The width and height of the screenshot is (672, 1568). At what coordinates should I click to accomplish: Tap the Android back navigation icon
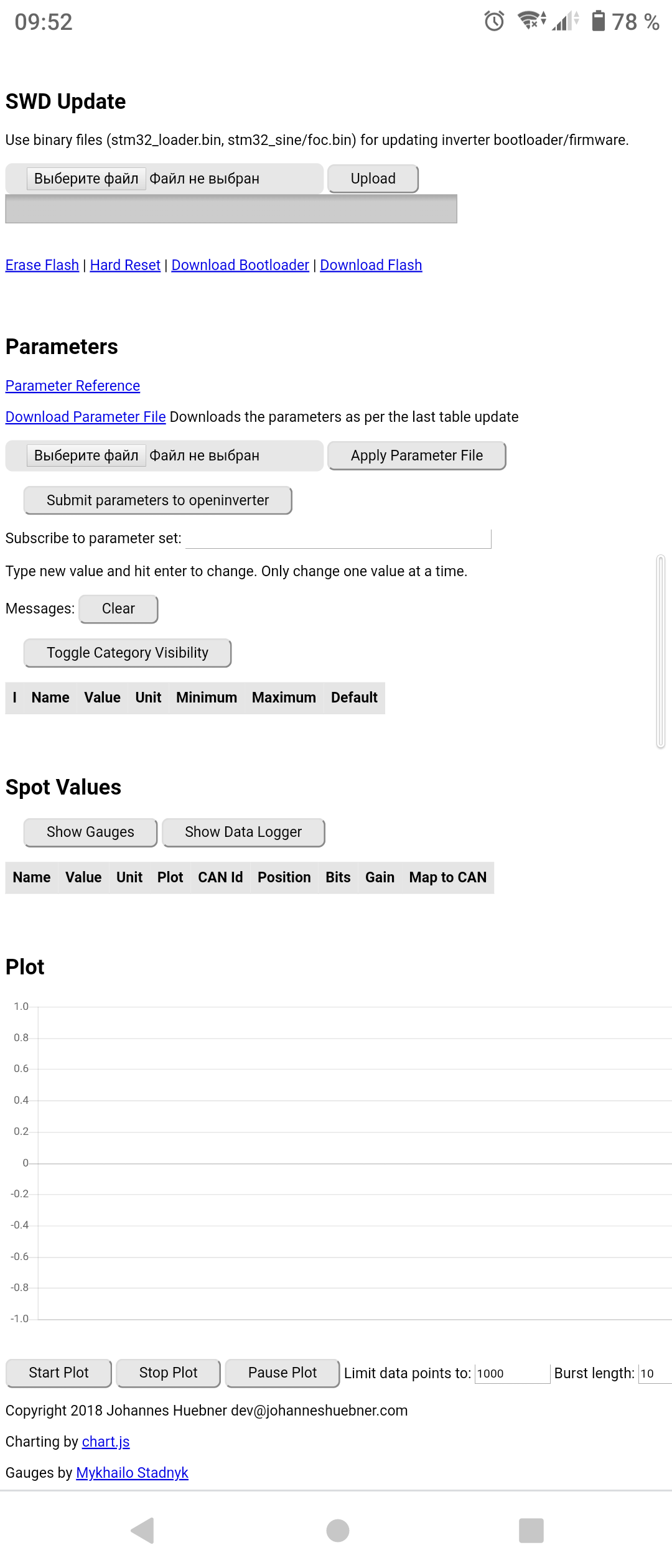coord(143,1530)
